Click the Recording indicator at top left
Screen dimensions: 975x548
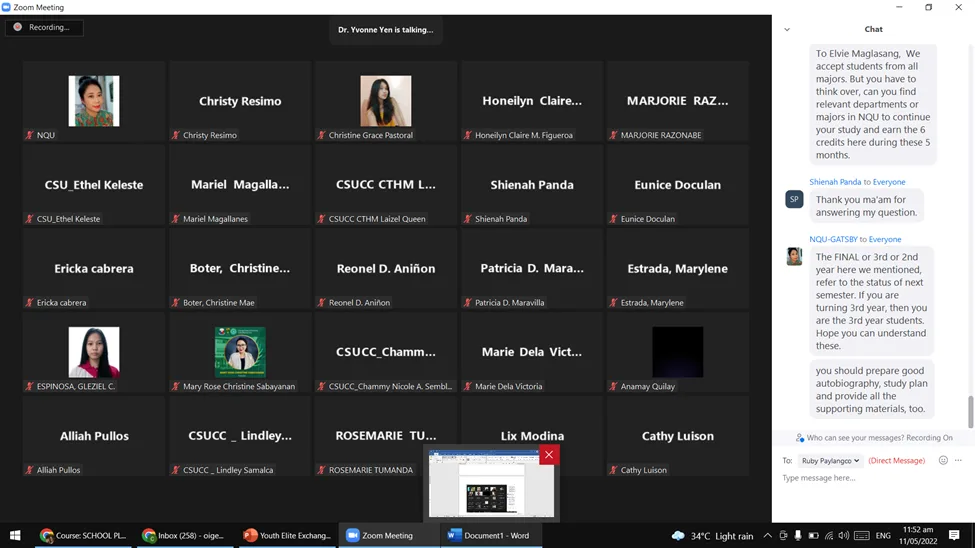(x=44, y=28)
